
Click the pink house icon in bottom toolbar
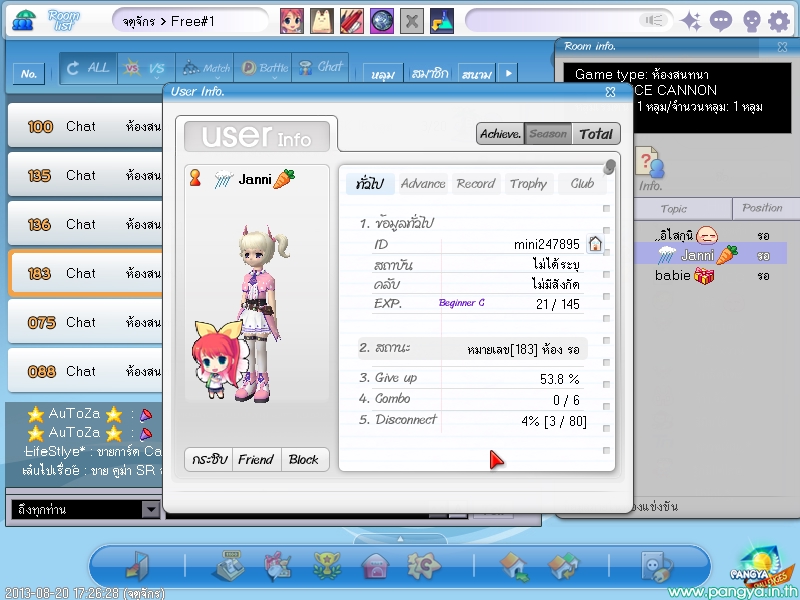375,567
